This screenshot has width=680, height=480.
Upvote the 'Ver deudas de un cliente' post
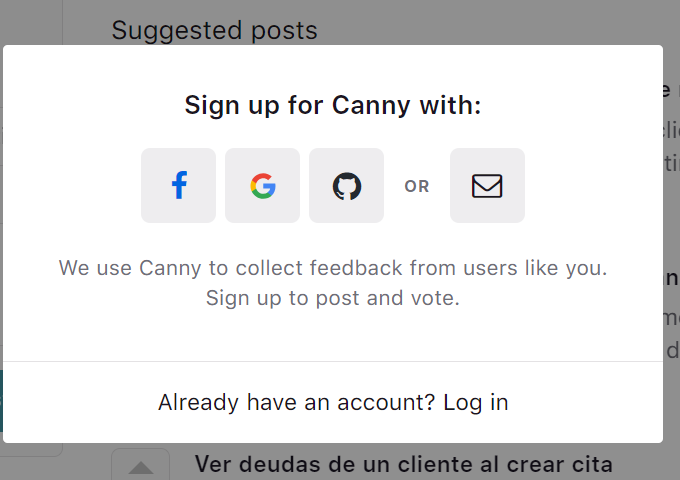[x=141, y=467]
